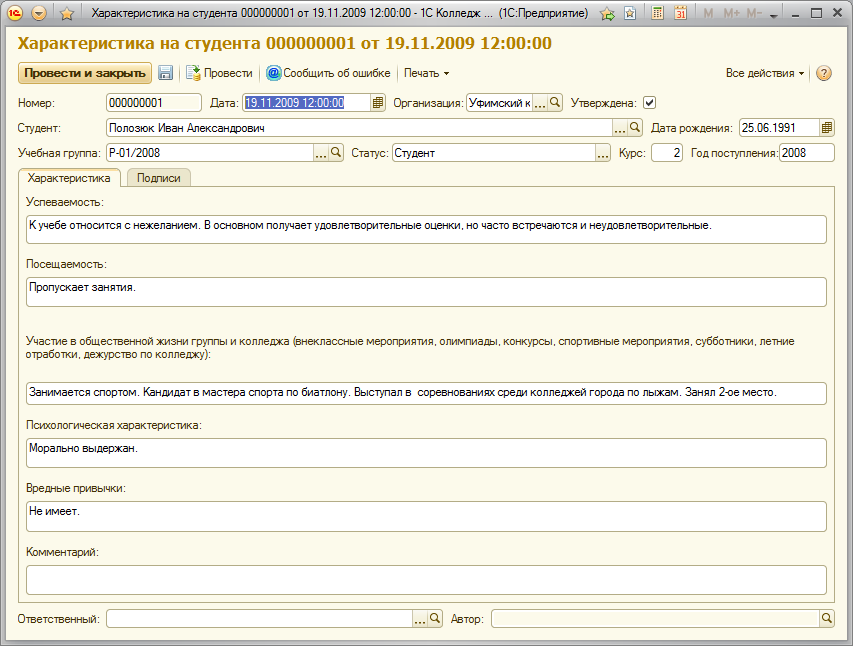Click the Дата field with 19.11.2009
The image size is (853, 646).
click(x=306, y=103)
